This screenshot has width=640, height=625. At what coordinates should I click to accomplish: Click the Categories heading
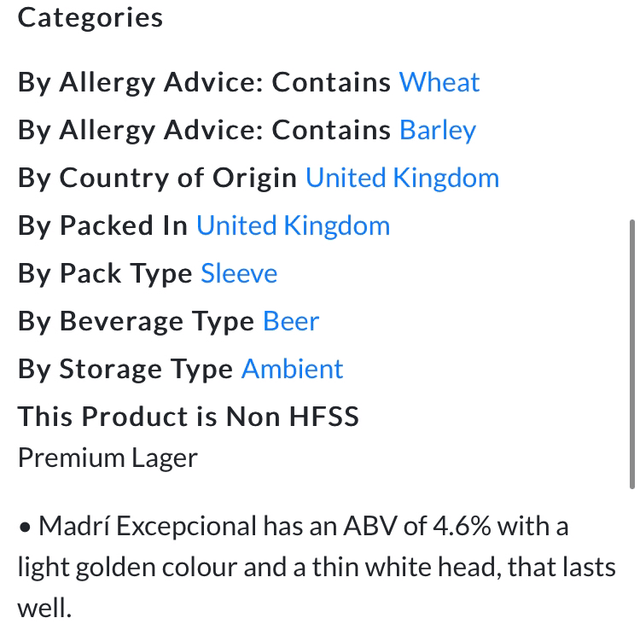pyautogui.click(x=90, y=18)
